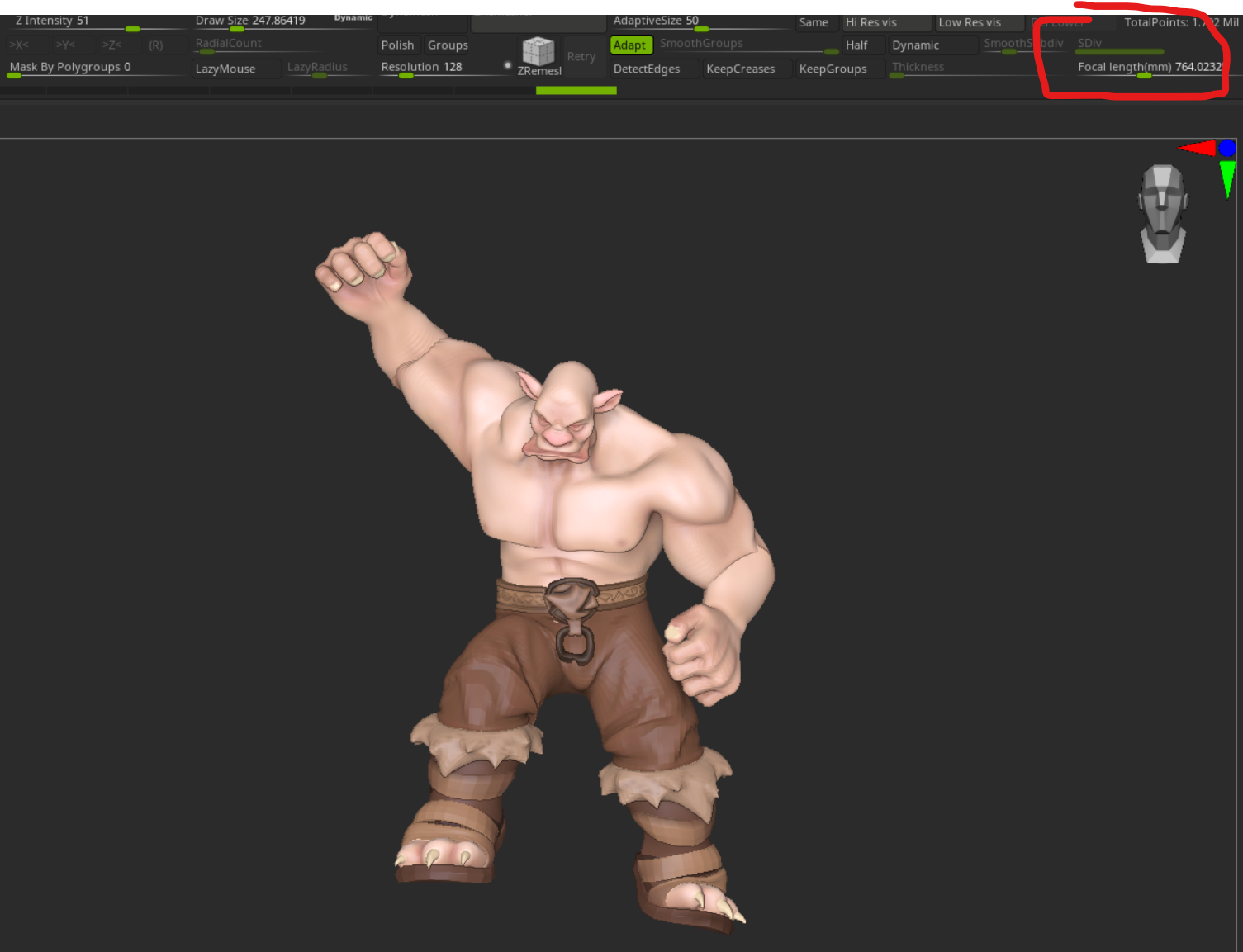
Task: Click the small dot beside Resolution
Action: 507,65
